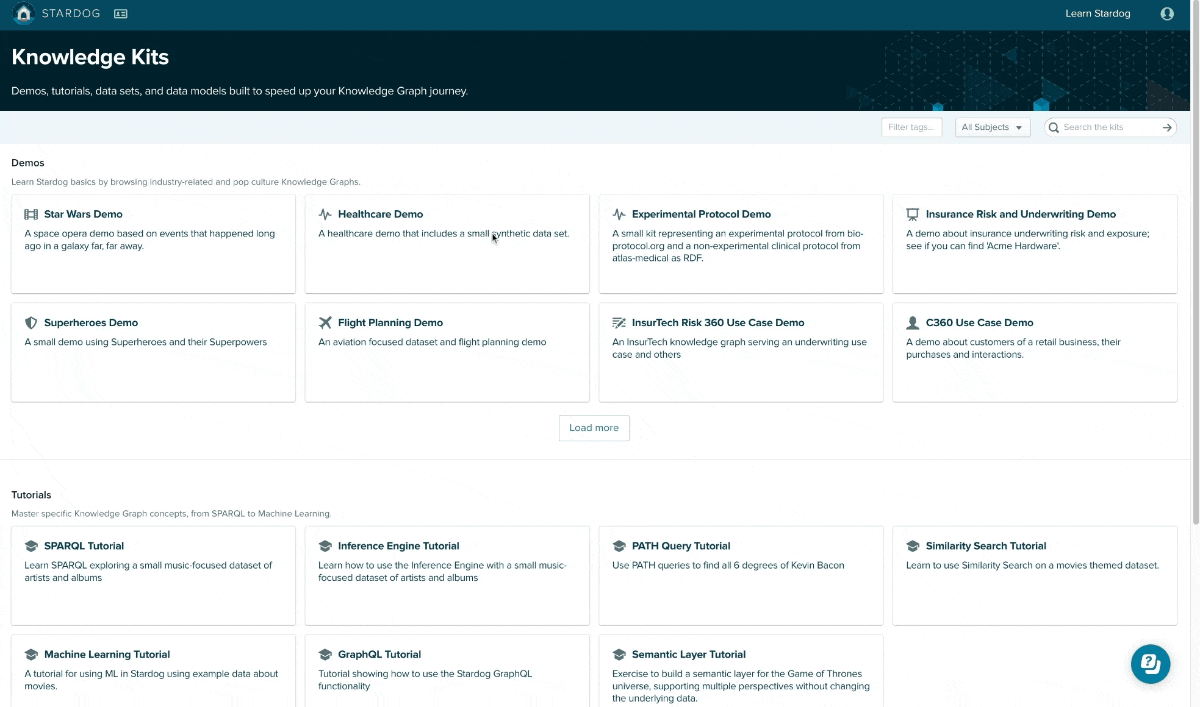Open the Machine Learning Tutorial title
The width and height of the screenshot is (1200, 707).
[107, 655]
